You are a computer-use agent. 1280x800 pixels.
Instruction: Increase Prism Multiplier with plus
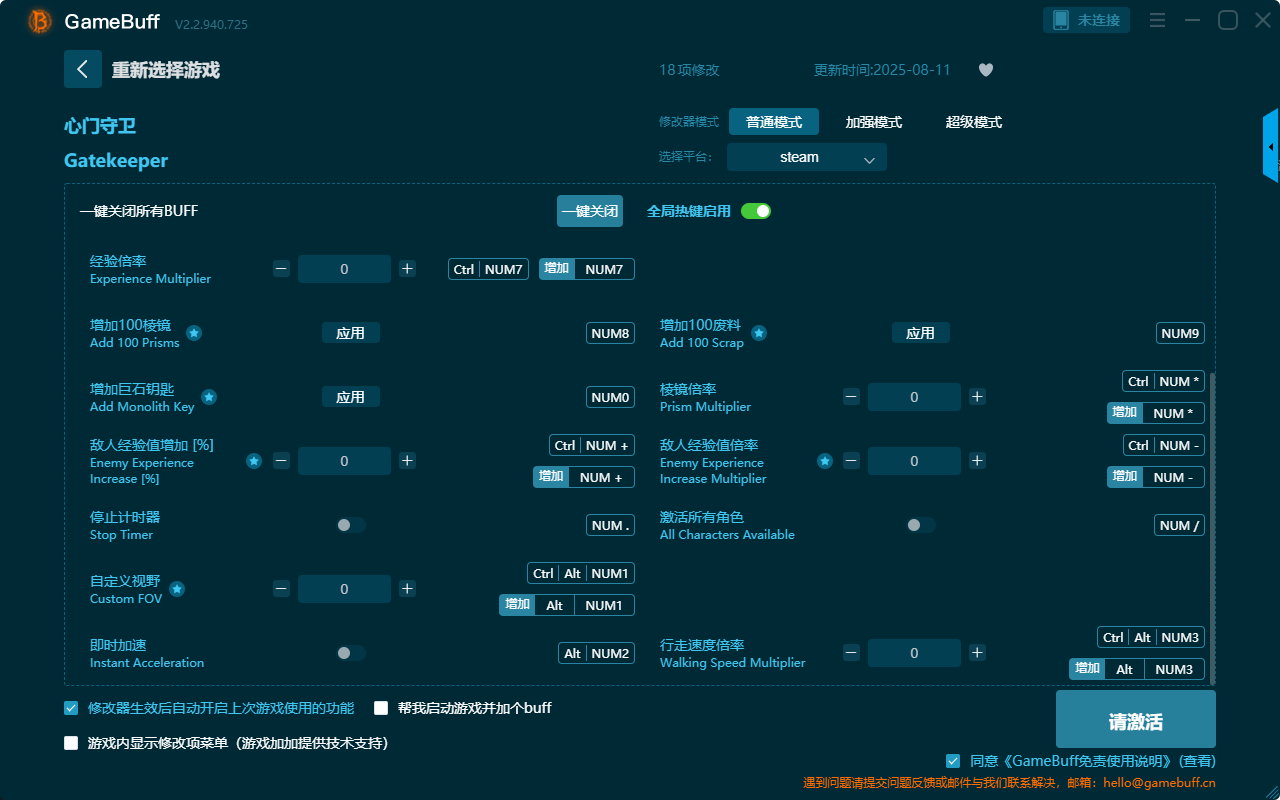(977, 397)
